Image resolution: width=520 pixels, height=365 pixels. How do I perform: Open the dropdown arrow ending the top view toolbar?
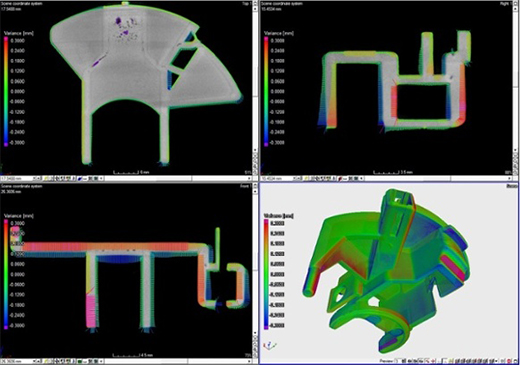[101, 179]
